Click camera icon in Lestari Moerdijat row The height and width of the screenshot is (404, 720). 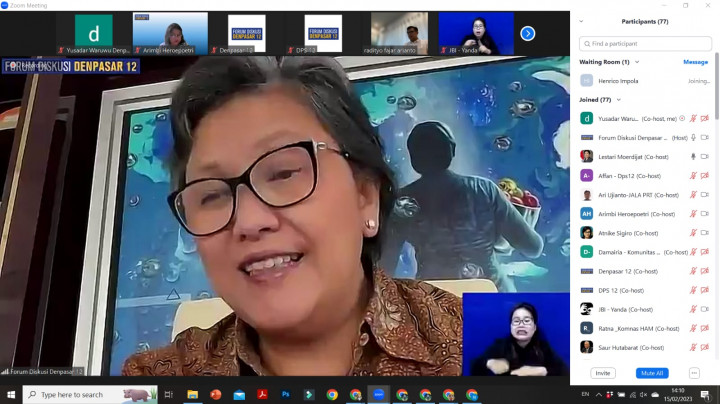[705, 157]
